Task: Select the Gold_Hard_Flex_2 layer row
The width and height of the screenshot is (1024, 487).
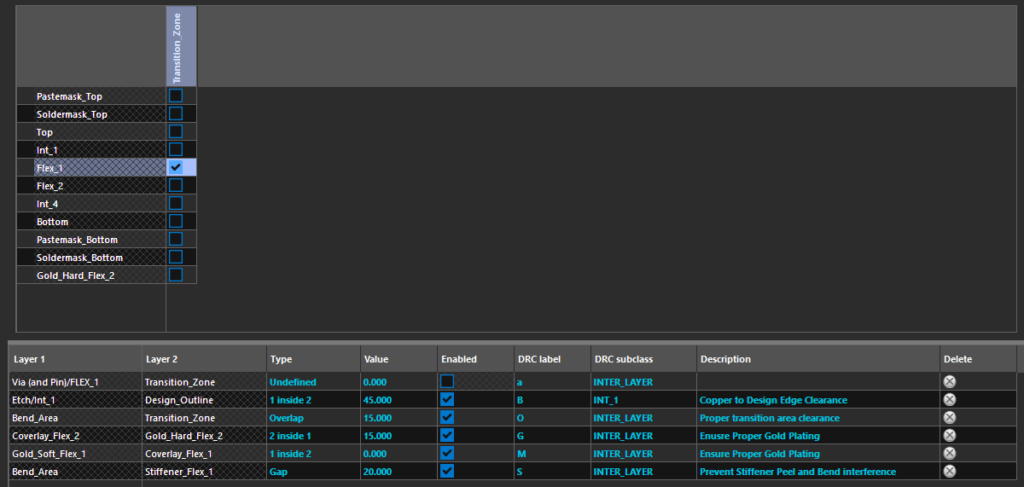Action: (x=91, y=275)
